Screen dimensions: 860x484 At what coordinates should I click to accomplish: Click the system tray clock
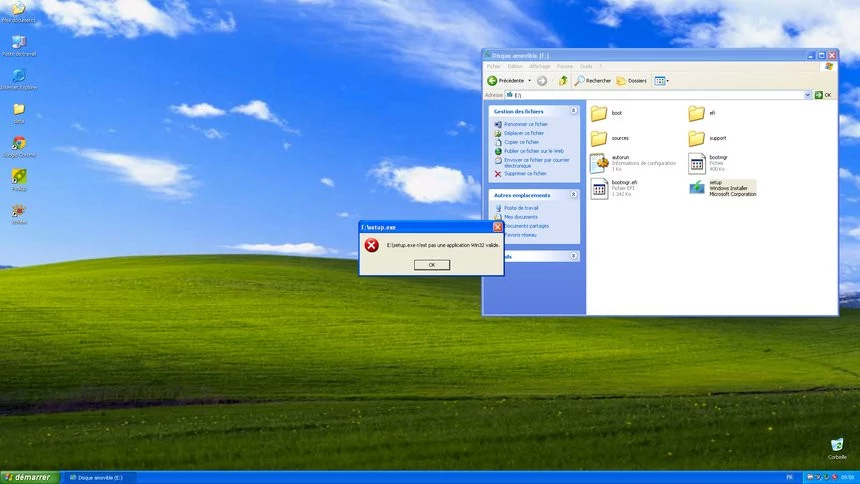click(847, 477)
